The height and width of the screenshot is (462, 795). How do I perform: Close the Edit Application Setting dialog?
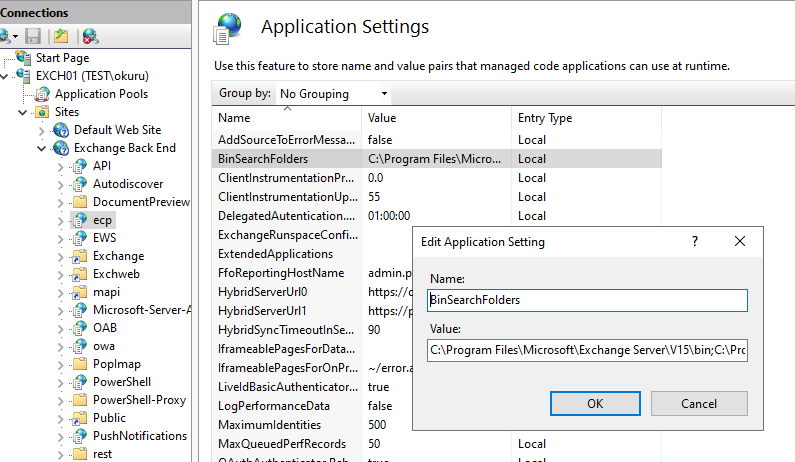[x=740, y=241]
